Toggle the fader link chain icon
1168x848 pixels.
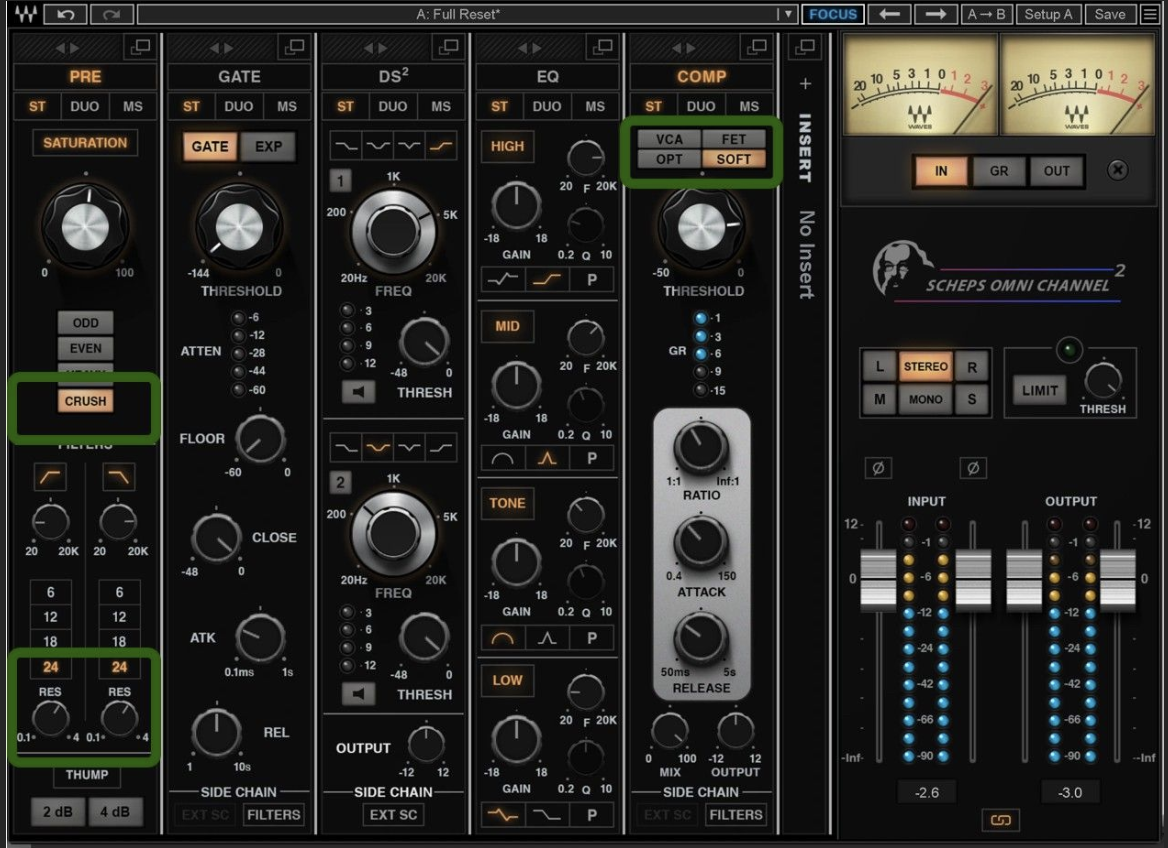pyautogui.click(x=1000, y=820)
